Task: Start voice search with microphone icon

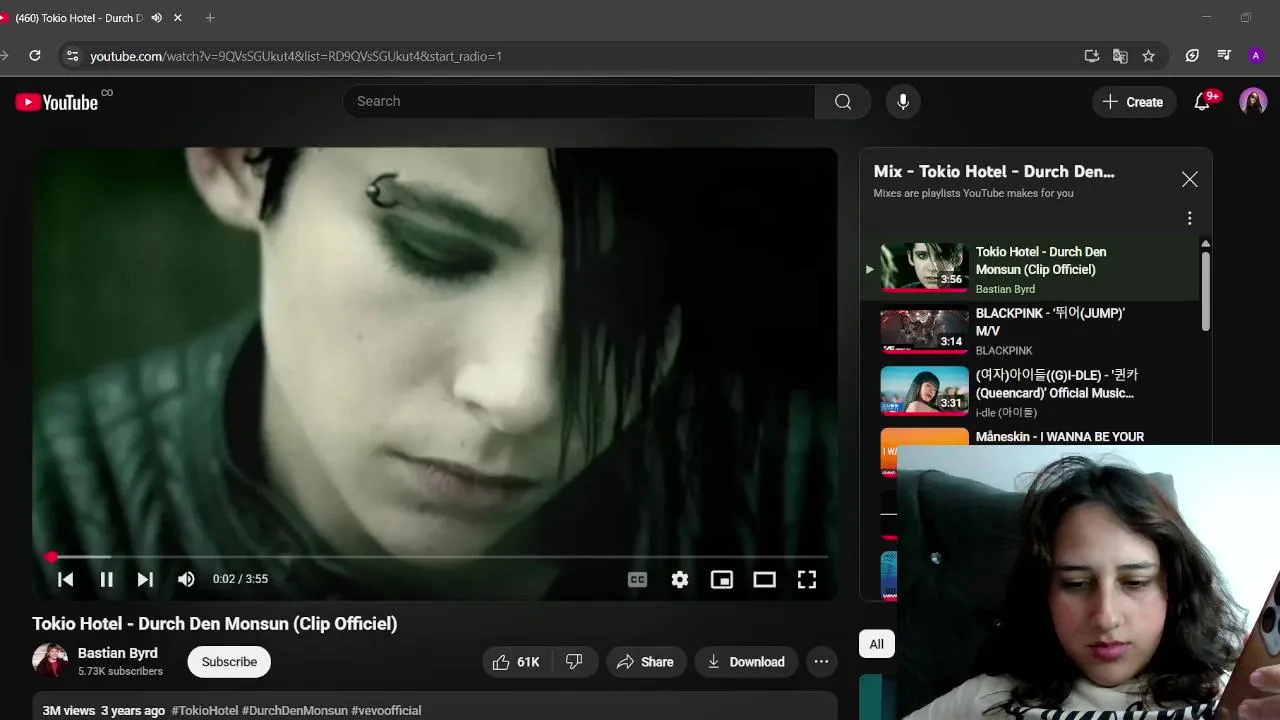Action: pos(903,101)
